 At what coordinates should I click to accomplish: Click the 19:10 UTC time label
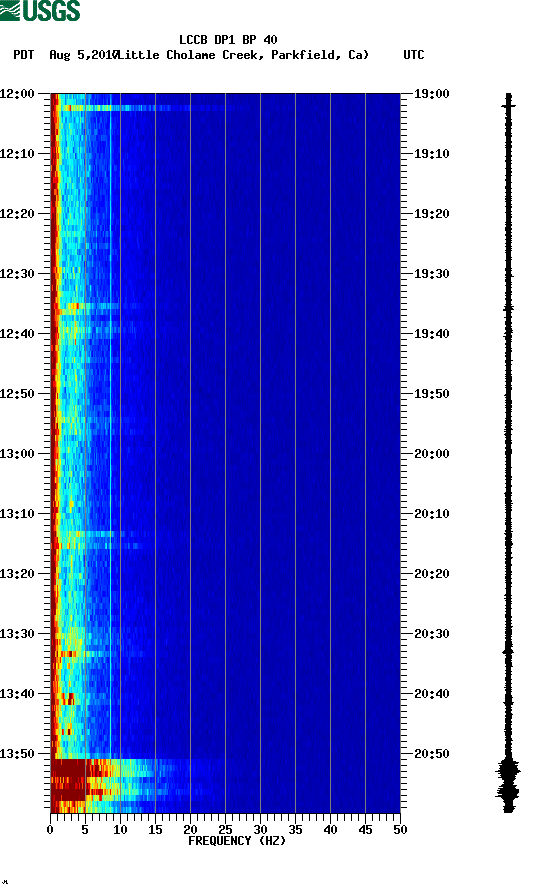[431, 153]
